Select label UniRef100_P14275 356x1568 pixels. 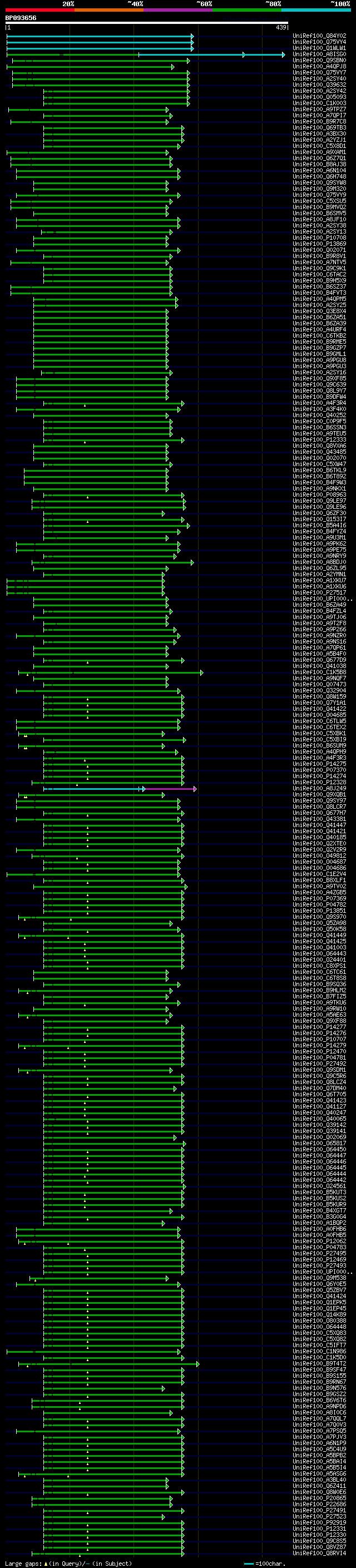(319, 764)
